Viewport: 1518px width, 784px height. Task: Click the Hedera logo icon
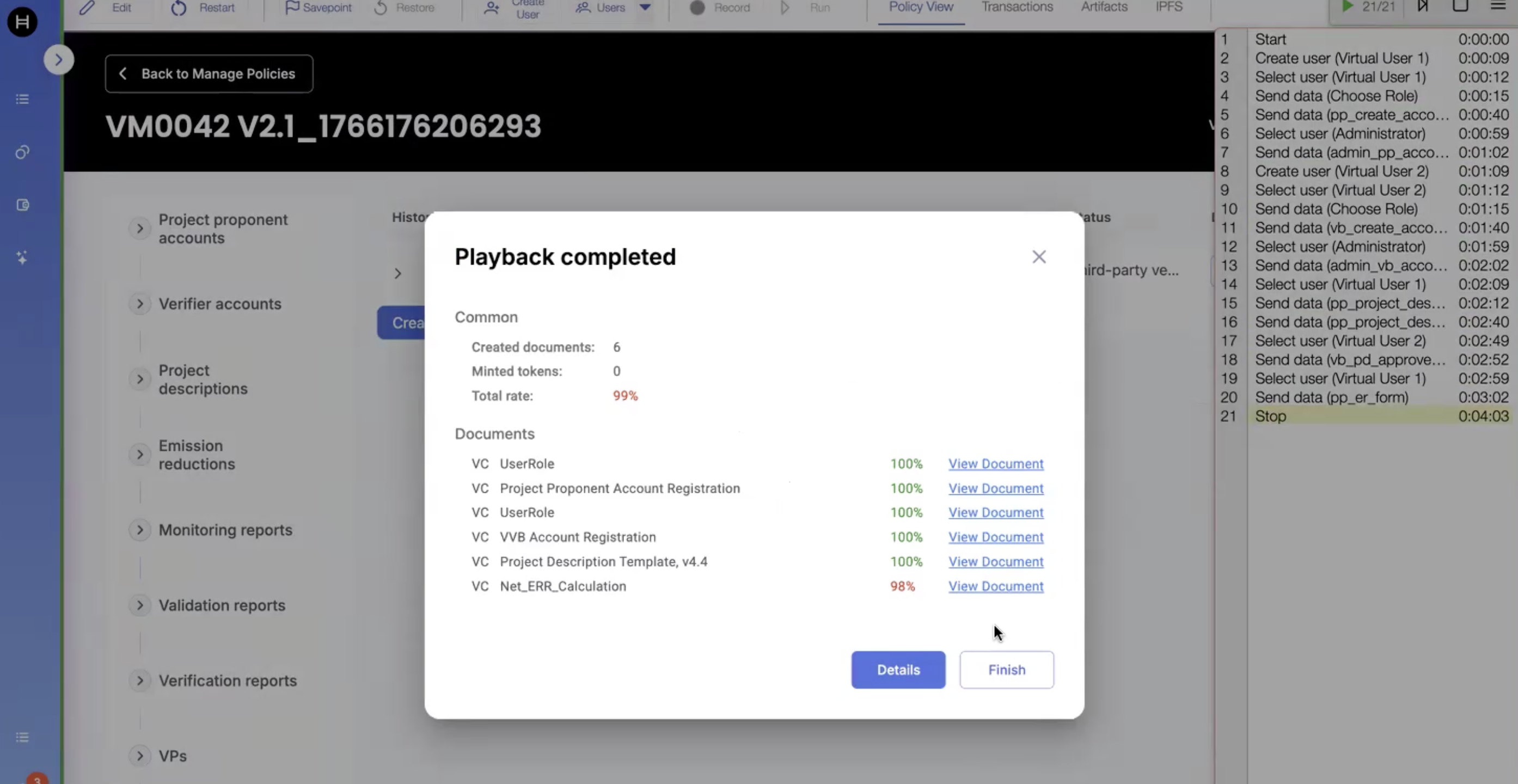click(22, 22)
